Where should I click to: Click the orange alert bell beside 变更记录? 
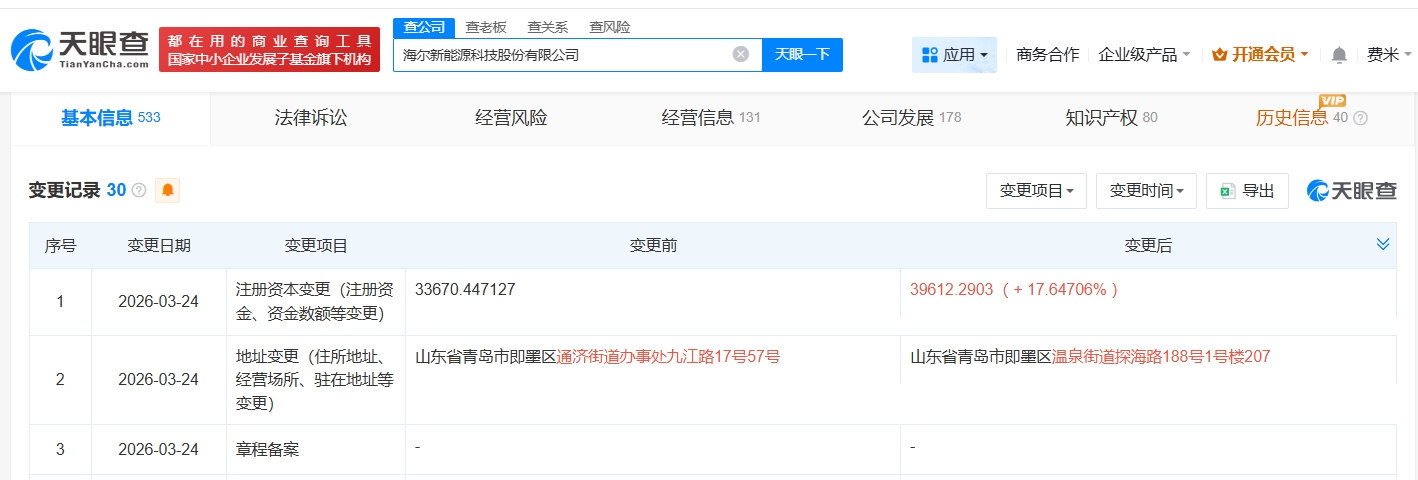(x=167, y=190)
